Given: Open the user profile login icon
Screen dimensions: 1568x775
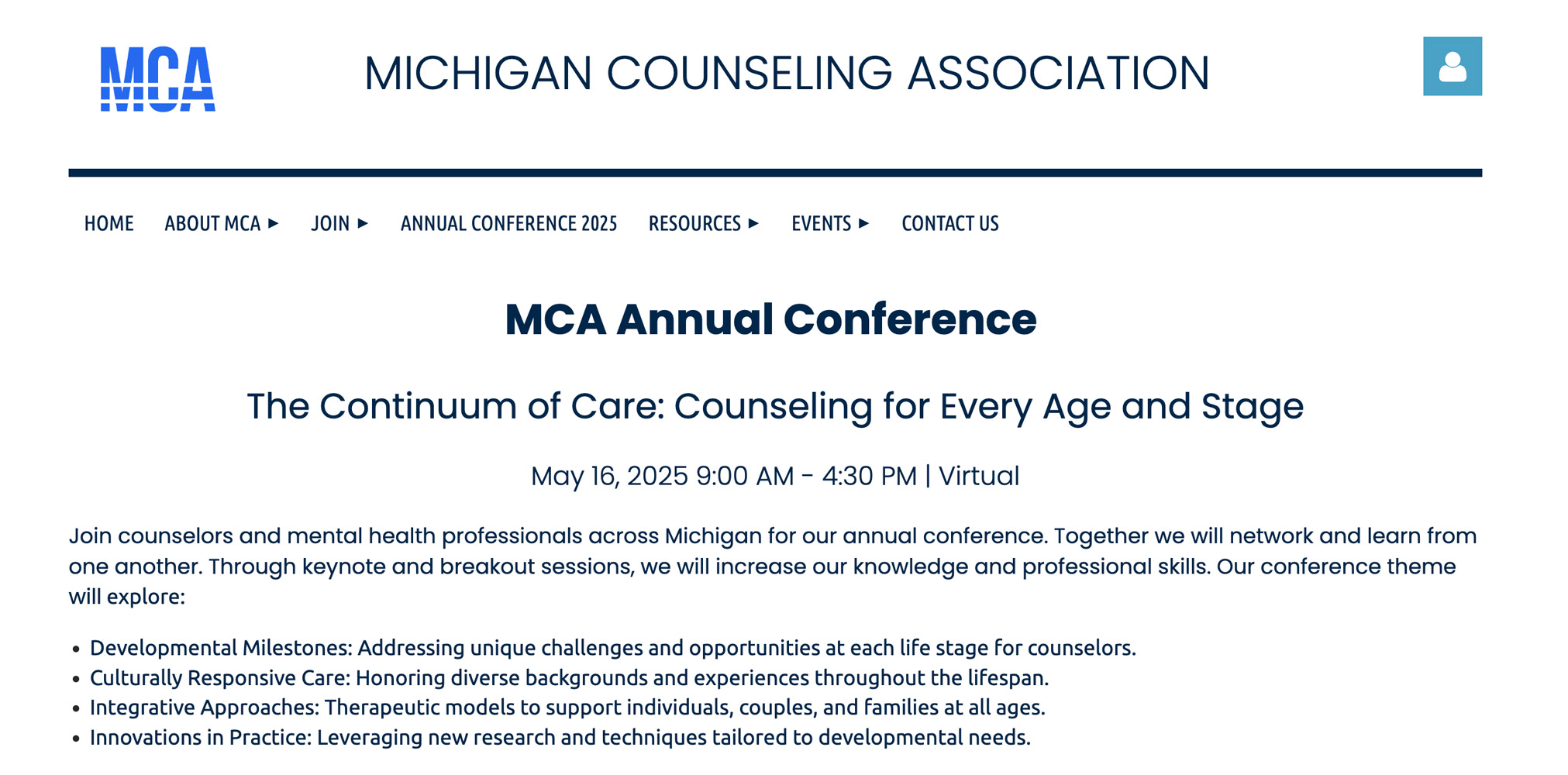Looking at the screenshot, I should 1452,67.
